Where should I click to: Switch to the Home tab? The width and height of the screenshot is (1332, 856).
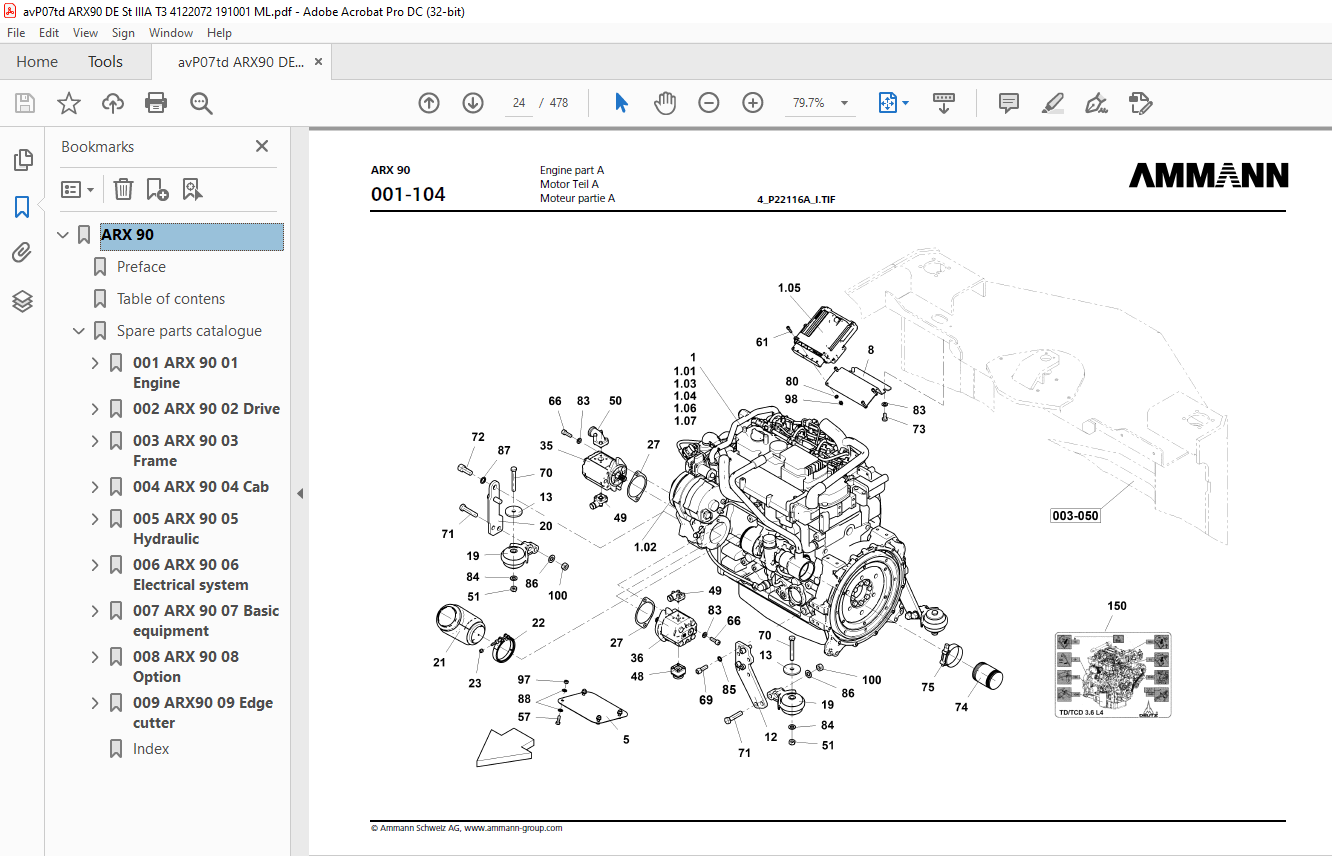tap(37, 62)
